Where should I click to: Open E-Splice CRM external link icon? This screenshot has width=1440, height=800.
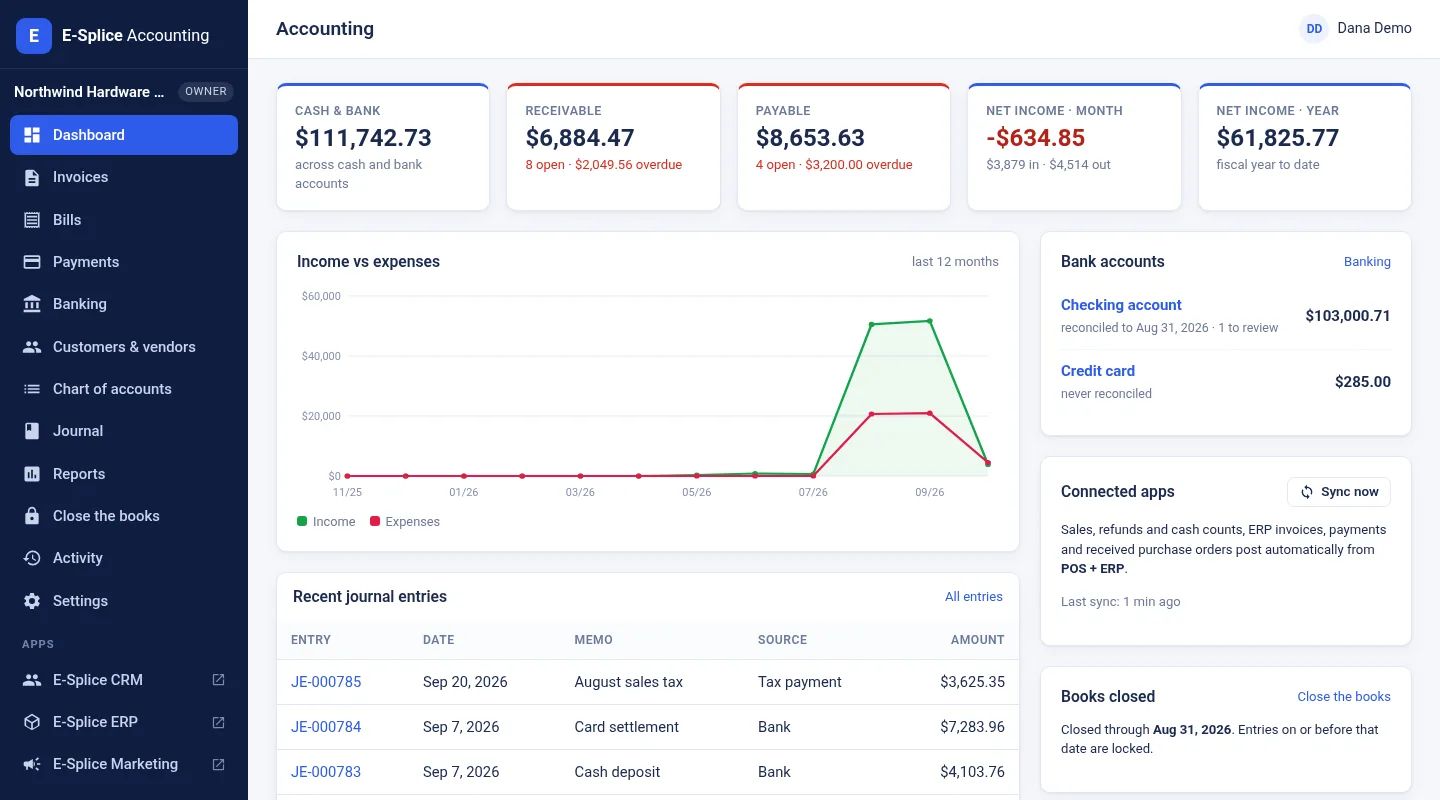[x=219, y=680]
